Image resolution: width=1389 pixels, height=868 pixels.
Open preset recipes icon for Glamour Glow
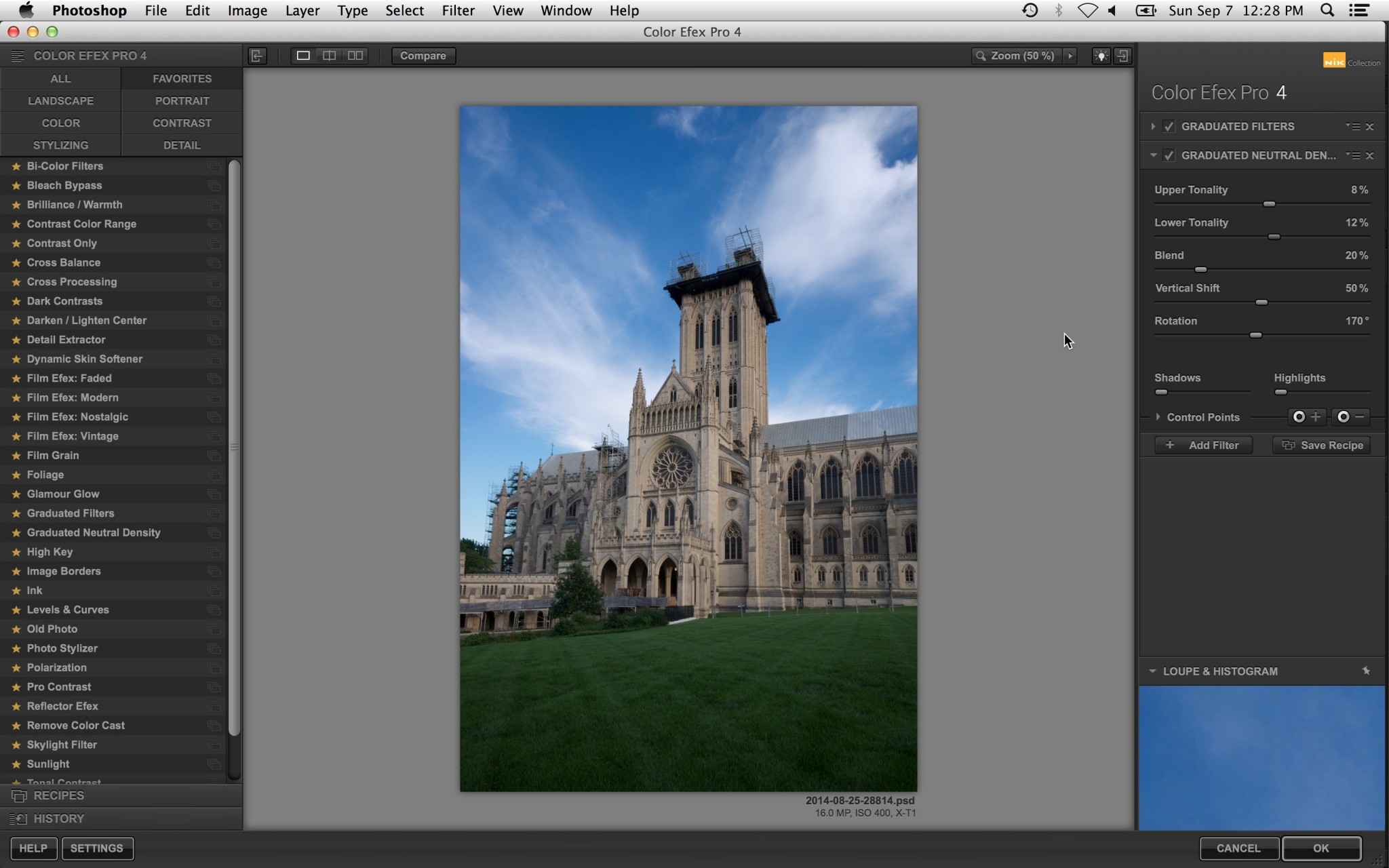214,494
